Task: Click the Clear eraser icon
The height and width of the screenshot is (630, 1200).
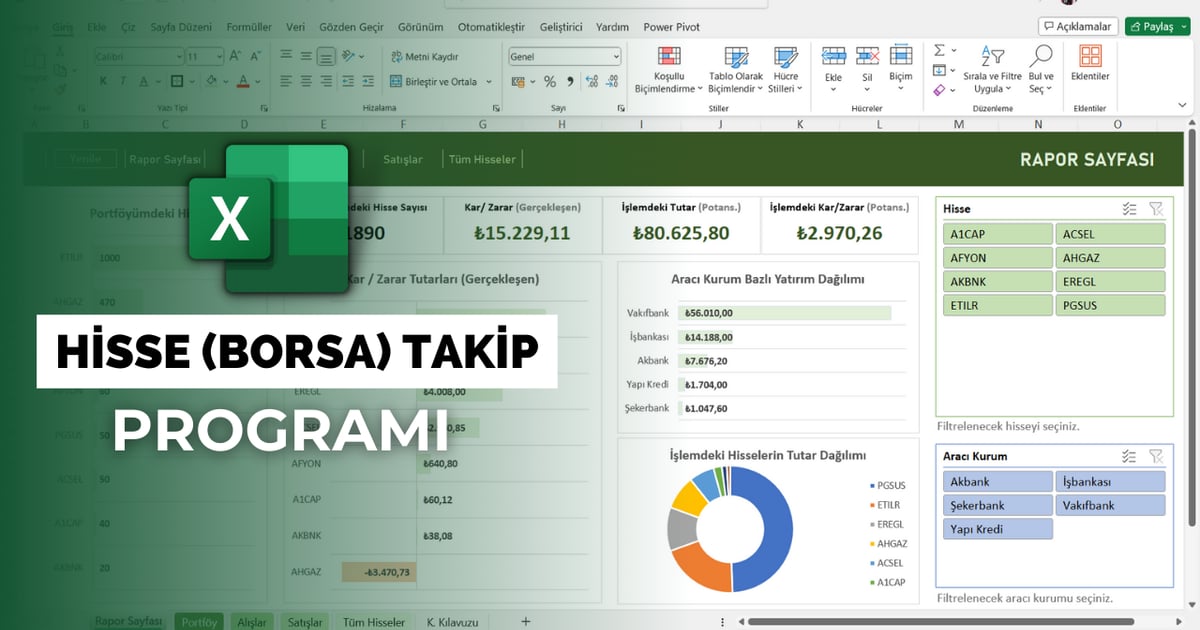Action: click(x=939, y=90)
